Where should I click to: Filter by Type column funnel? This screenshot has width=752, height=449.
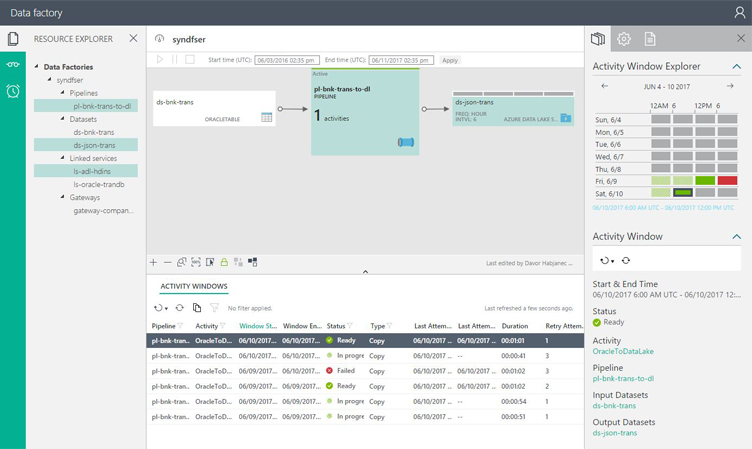[x=389, y=326]
